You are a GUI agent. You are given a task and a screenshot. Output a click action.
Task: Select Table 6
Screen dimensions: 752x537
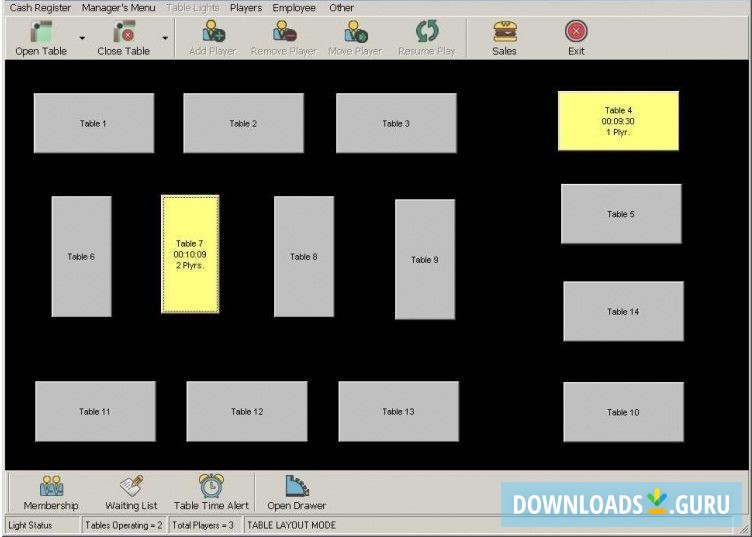click(x=82, y=257)
